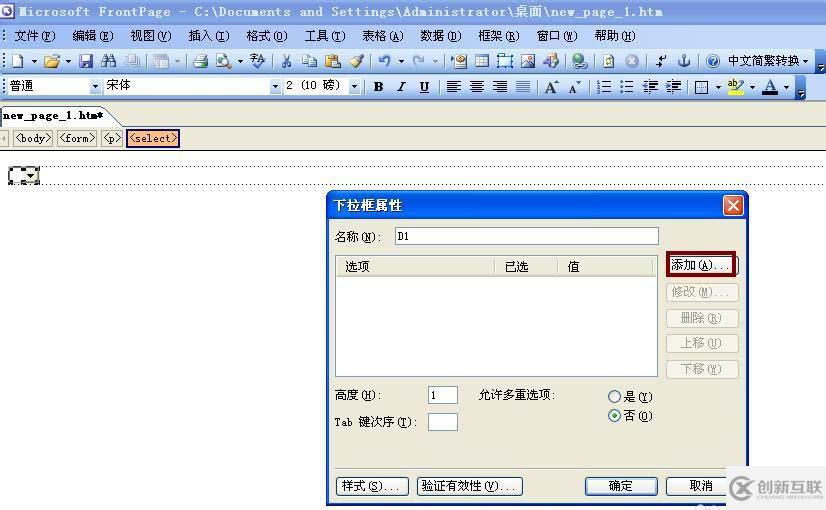Click the Preview in browser icon
This screenshot has height=510, width=826.
[x=223, y=61]
